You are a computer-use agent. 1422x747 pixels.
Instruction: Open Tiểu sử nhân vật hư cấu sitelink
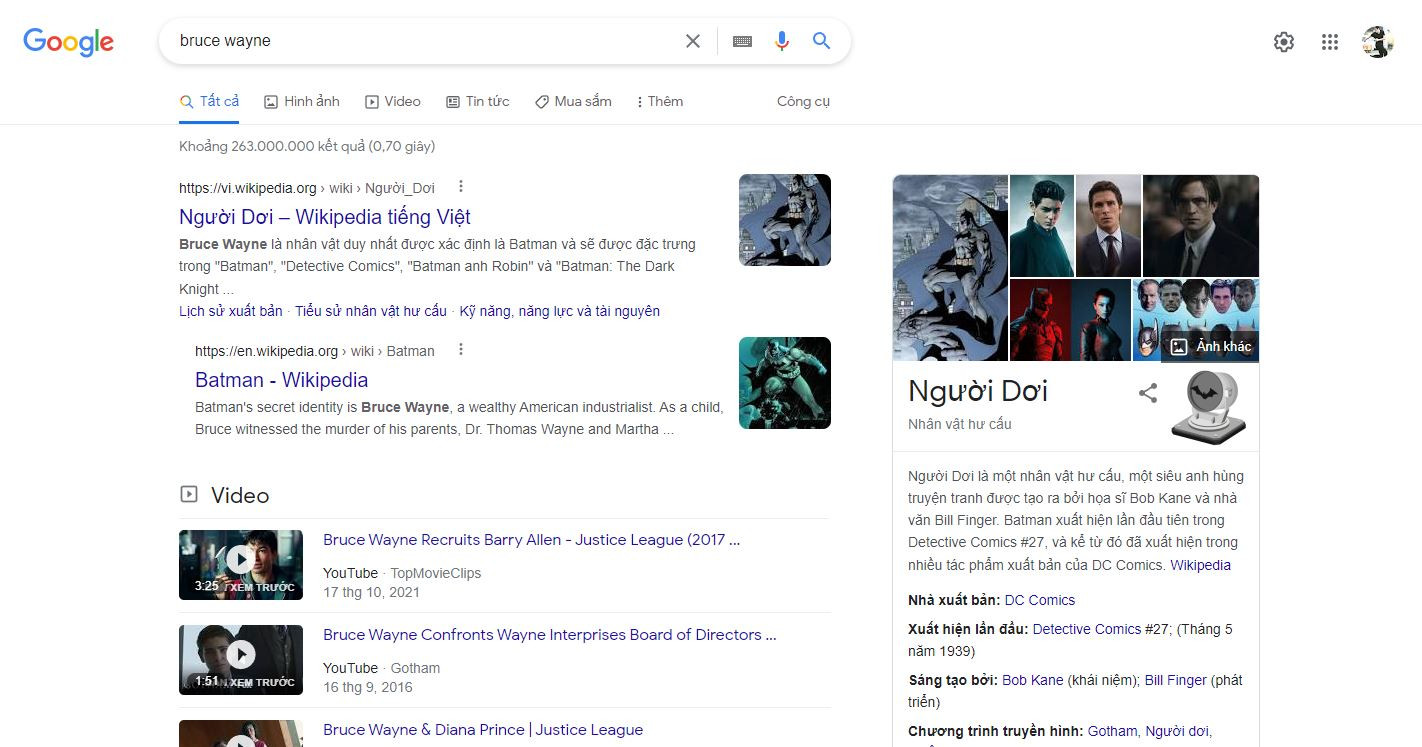pyautogui.click(x=371, y=311)
